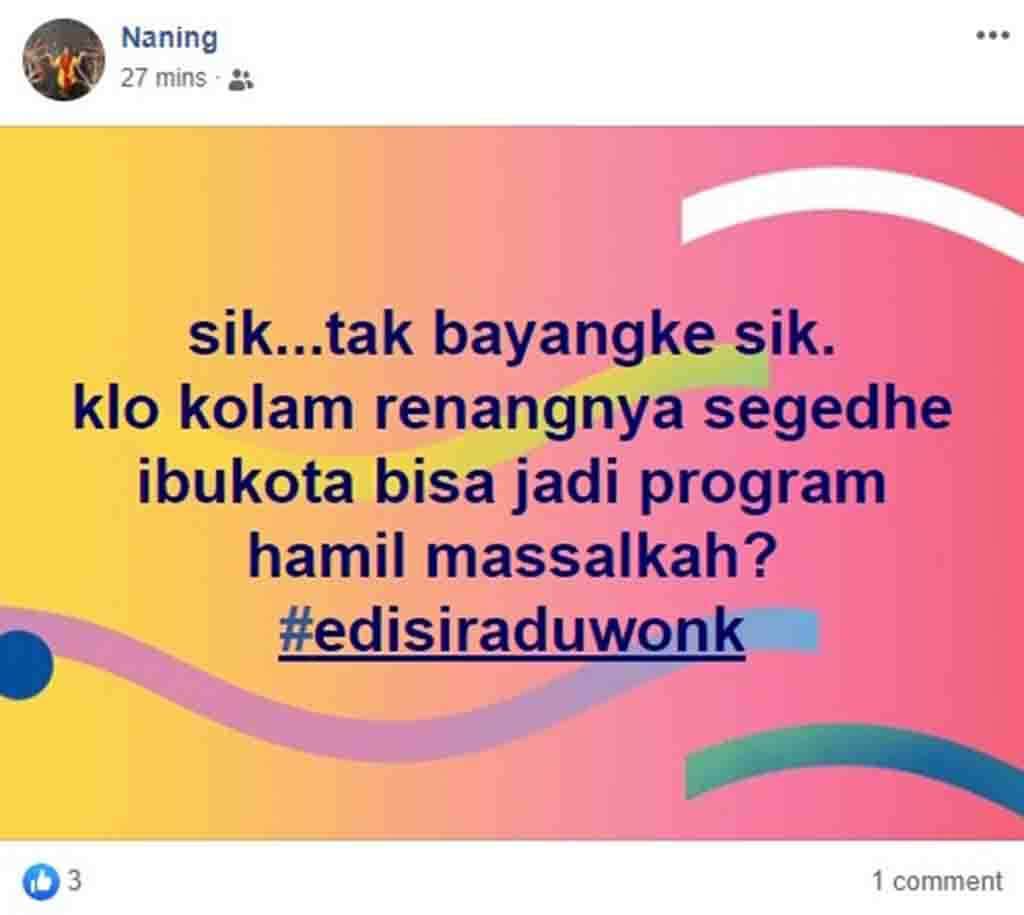Click the text line "sik...tak bayangke sik."
This screenshot has width=1024, height=915.
click(x=511, y=335)
